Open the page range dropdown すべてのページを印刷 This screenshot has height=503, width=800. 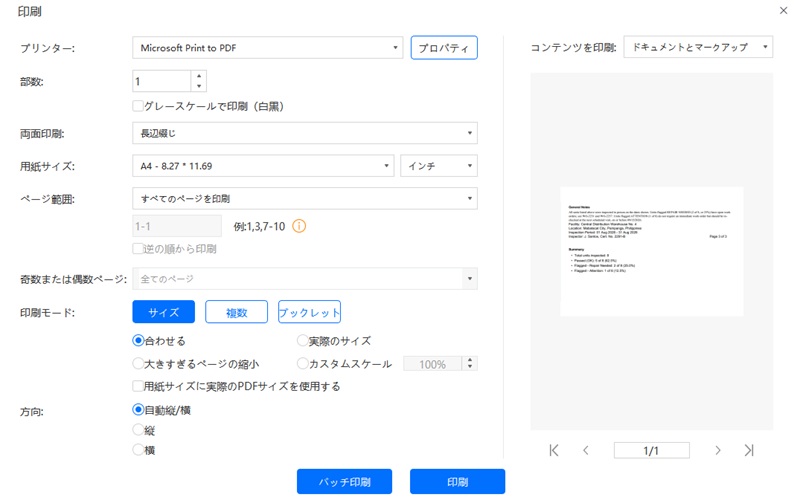[x=305, y=198]
